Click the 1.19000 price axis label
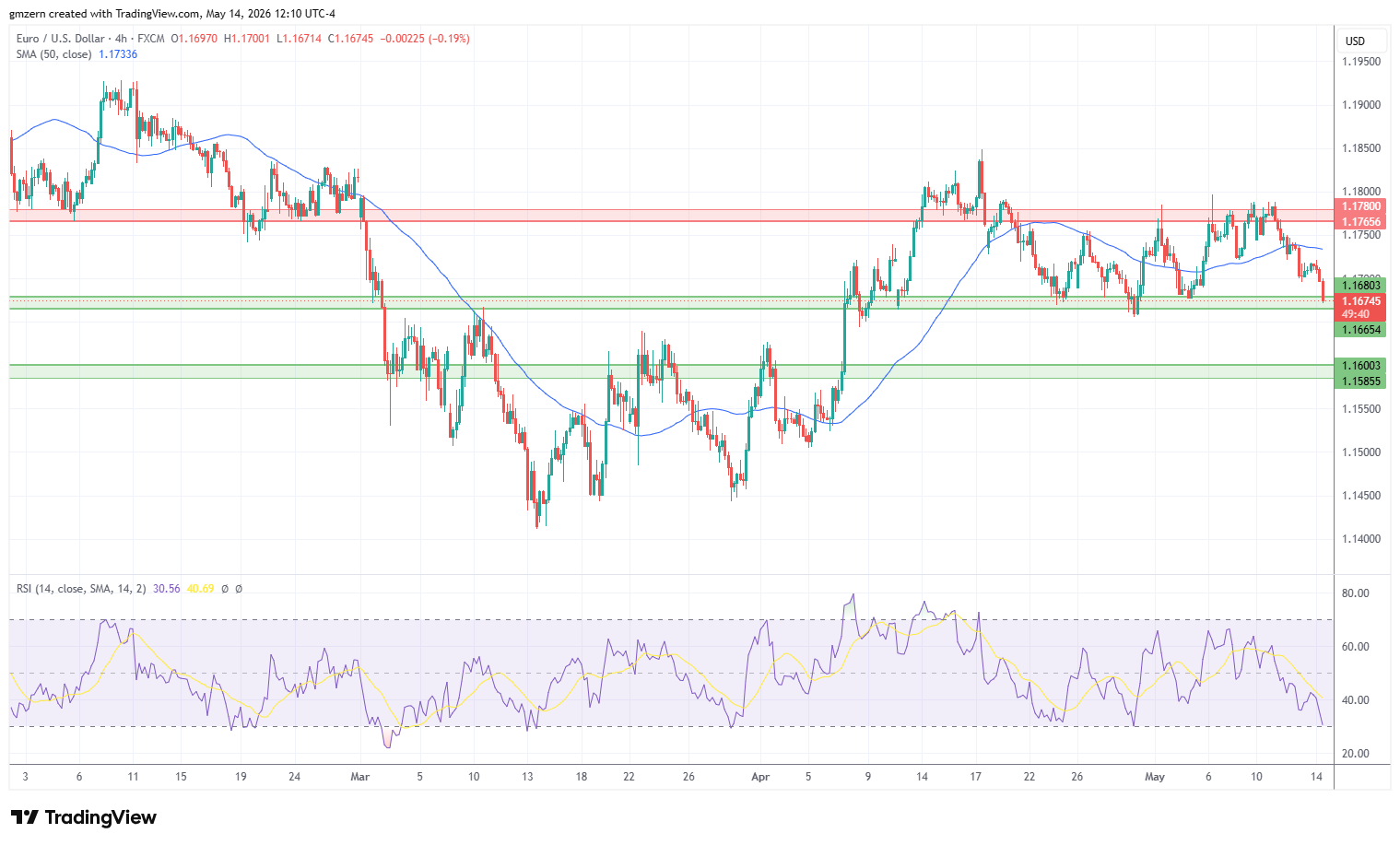Screen dimensions: 1400x845 pos(1361,105)
